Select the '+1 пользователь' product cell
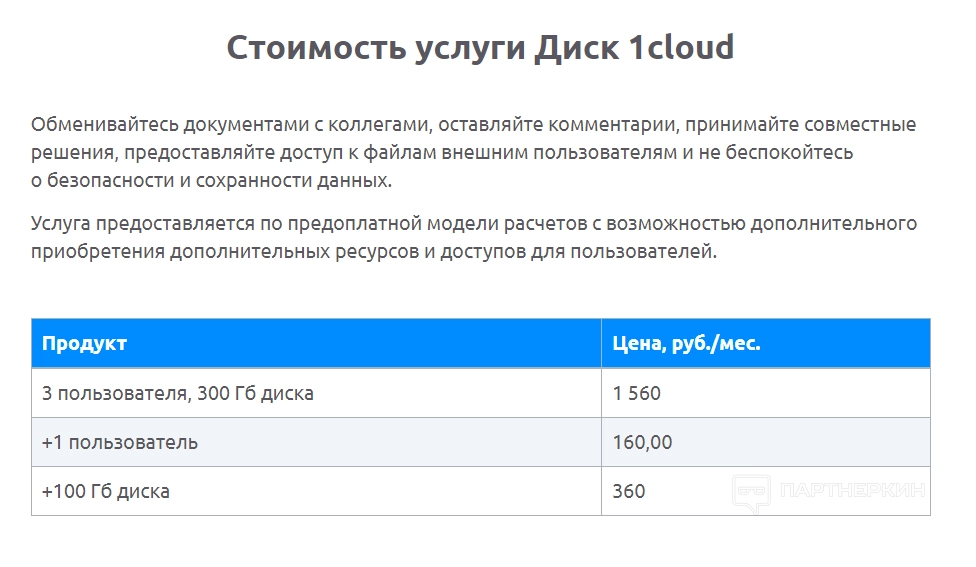This screenshot has height=567, width=976. [x=120, y=442]
